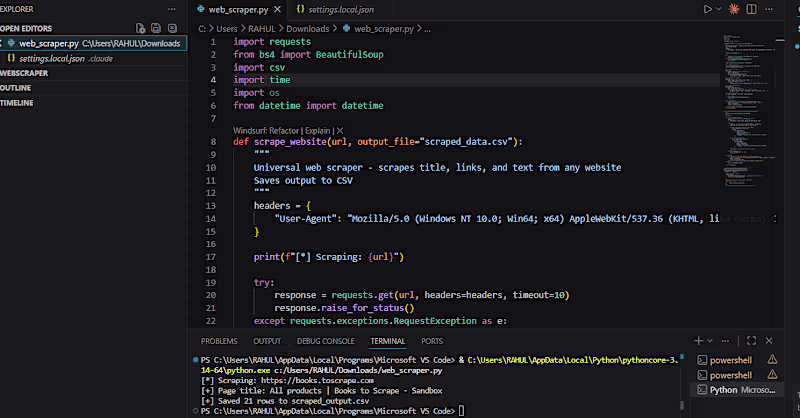Click the Windsurf Explain code lens
800x418 pixels.
[317, 131]
